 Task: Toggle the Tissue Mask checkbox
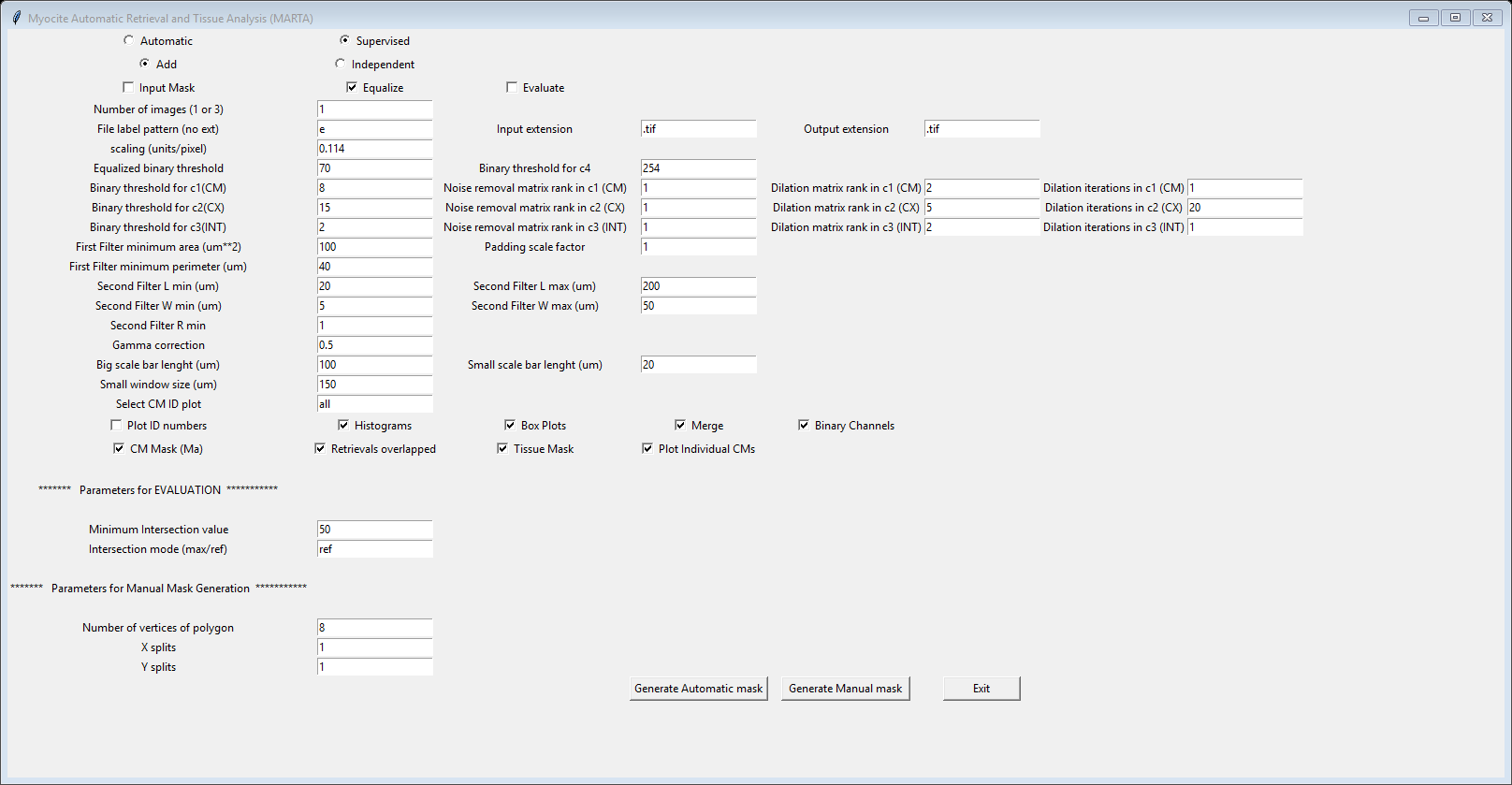tap(502, 448)
